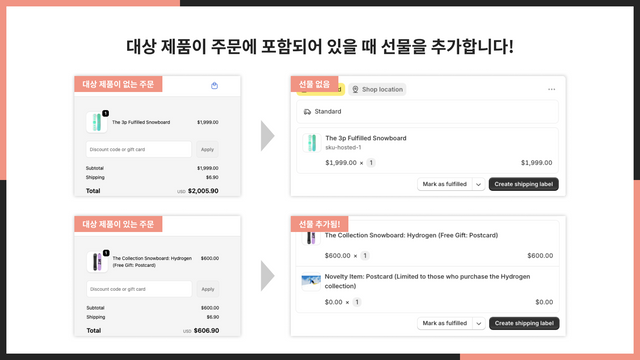The height and width of the screenshot is (360, 640).
Task: Click Mark as fulfilled in the bottom order card
Action: pyautogui.click(x=444, y=323)
